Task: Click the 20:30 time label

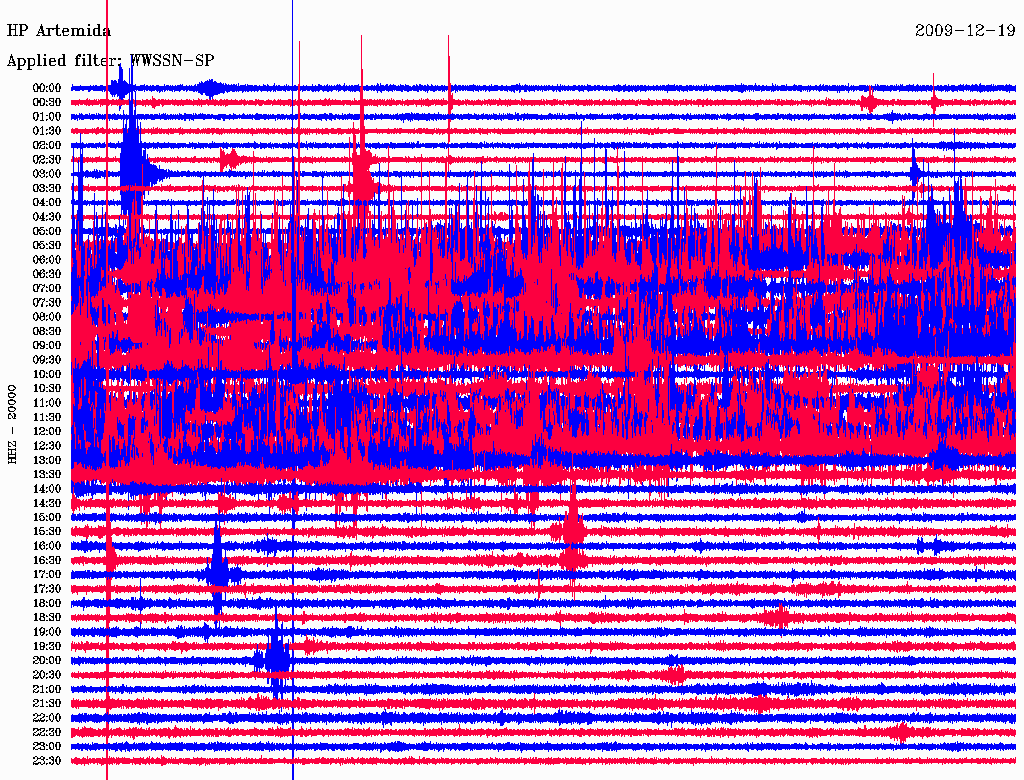Action: pyautogui.click(x=47, y=675)
